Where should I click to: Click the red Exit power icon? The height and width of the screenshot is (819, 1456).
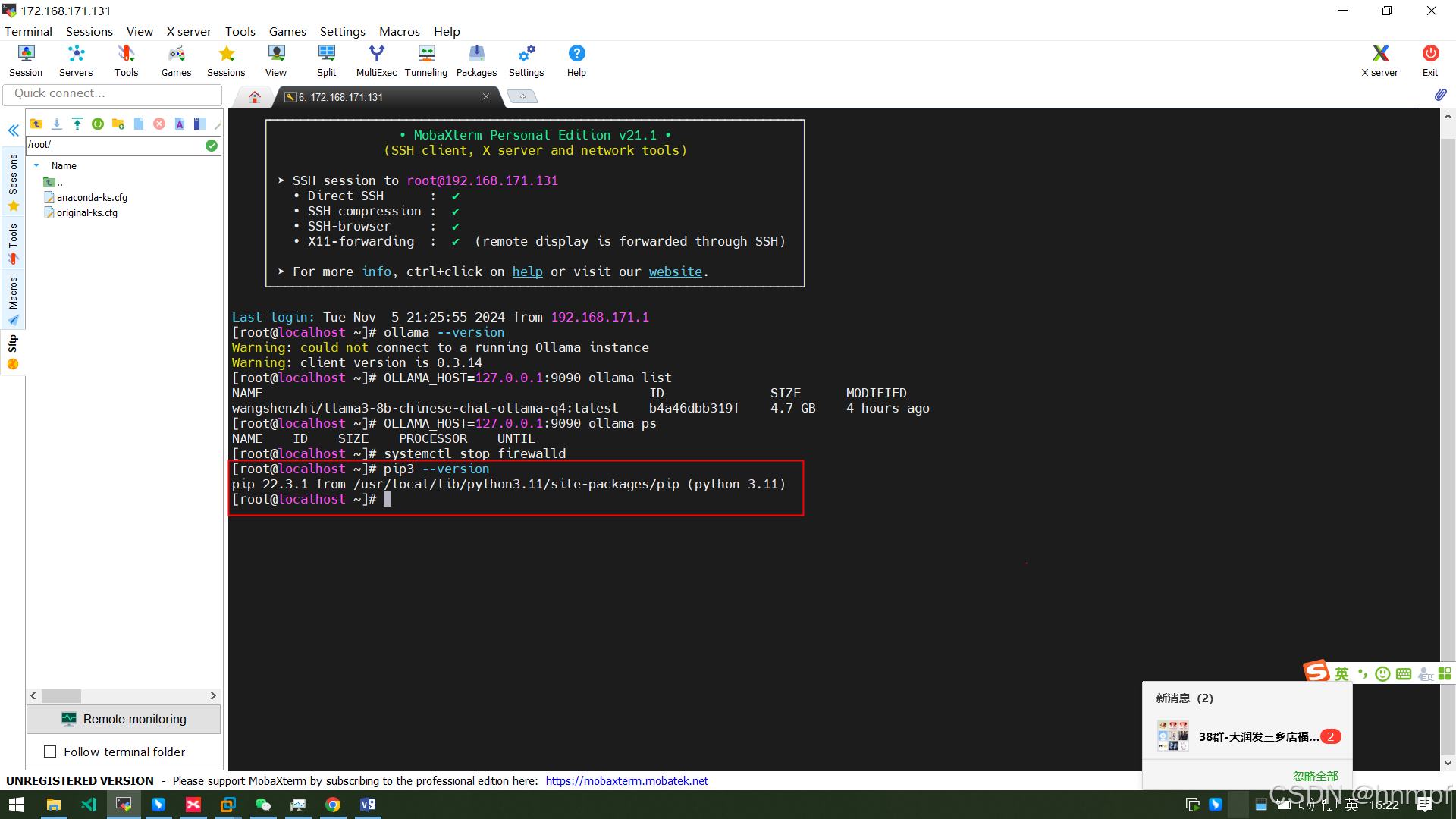tap(1430, 60)
